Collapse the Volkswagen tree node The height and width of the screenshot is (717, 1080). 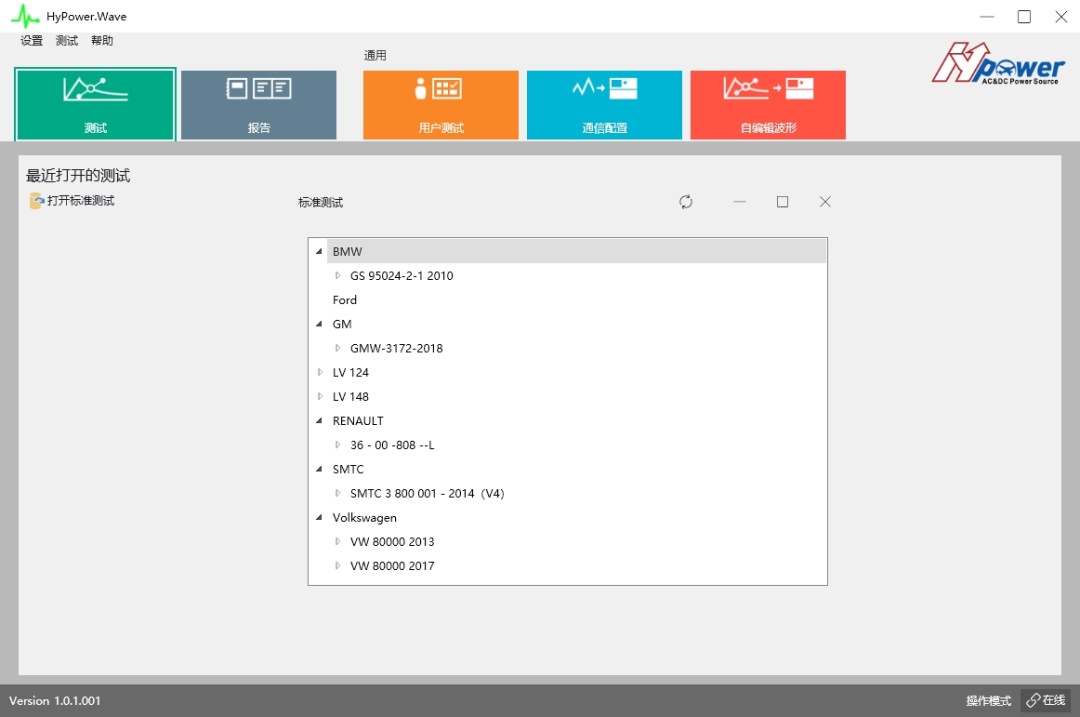pos(319,517)
